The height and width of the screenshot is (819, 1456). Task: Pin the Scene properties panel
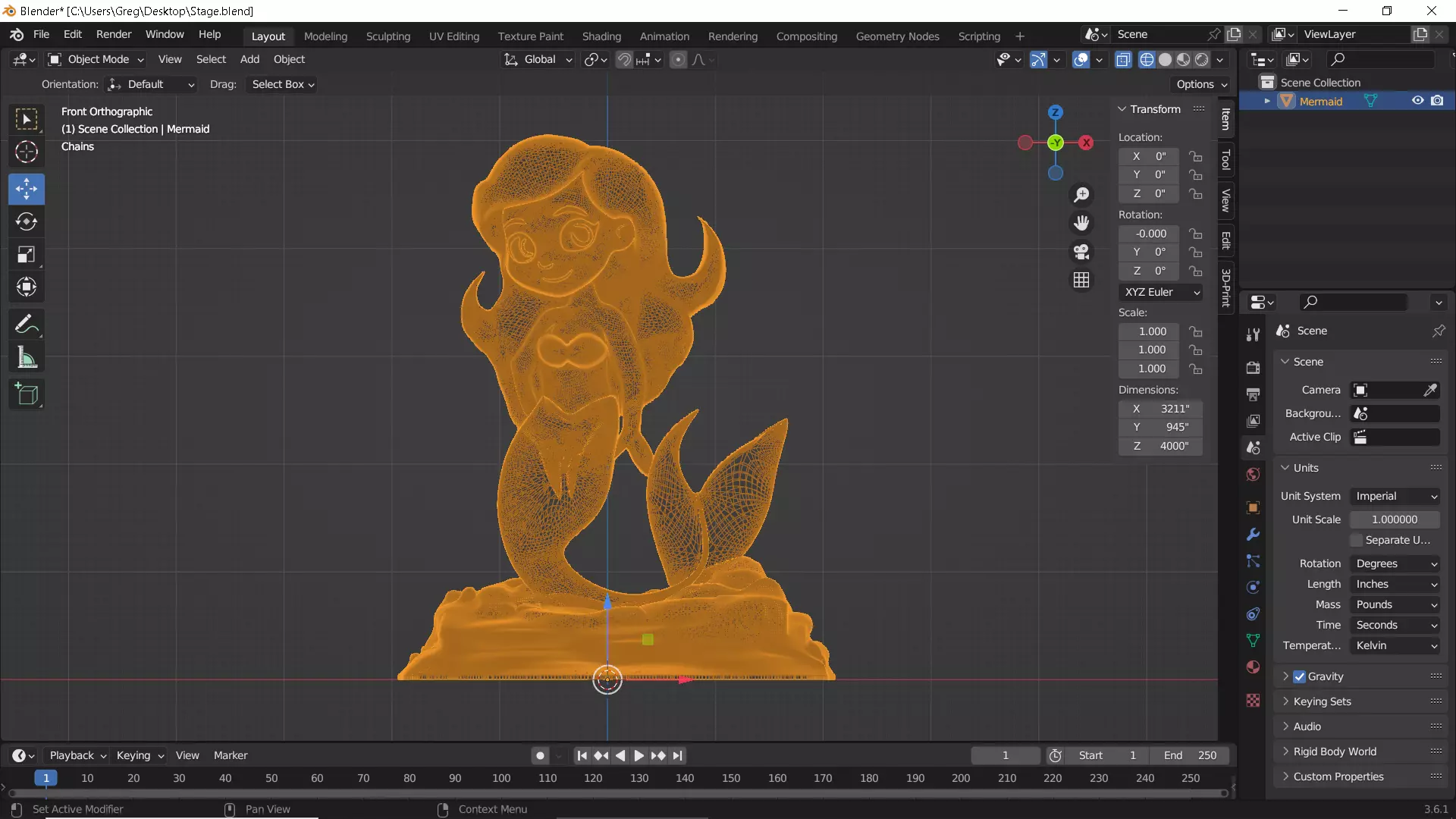coord(1438,331)
